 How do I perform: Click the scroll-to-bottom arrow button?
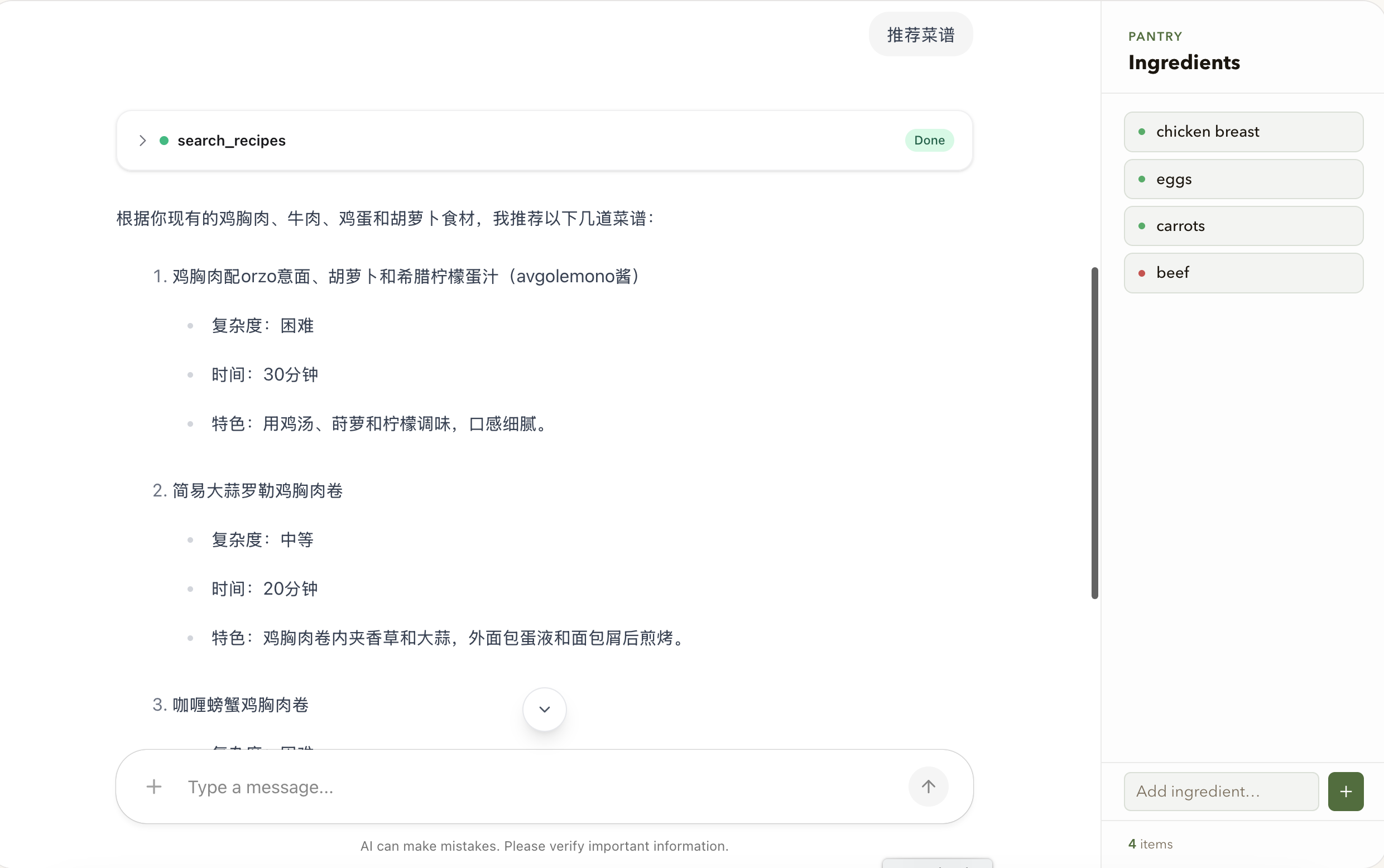point(545,710)
